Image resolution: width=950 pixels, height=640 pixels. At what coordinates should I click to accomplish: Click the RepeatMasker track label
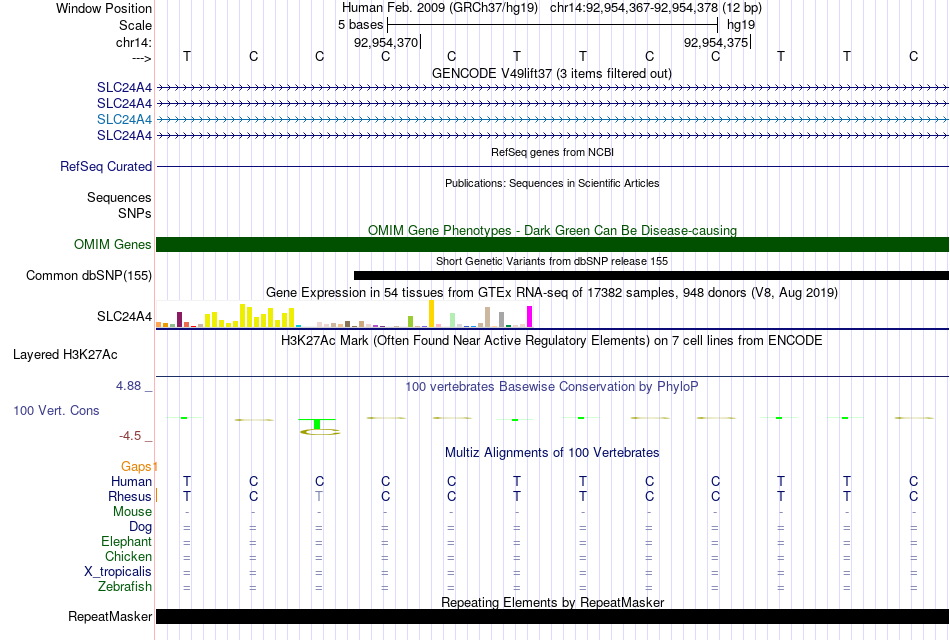[110, 616]
